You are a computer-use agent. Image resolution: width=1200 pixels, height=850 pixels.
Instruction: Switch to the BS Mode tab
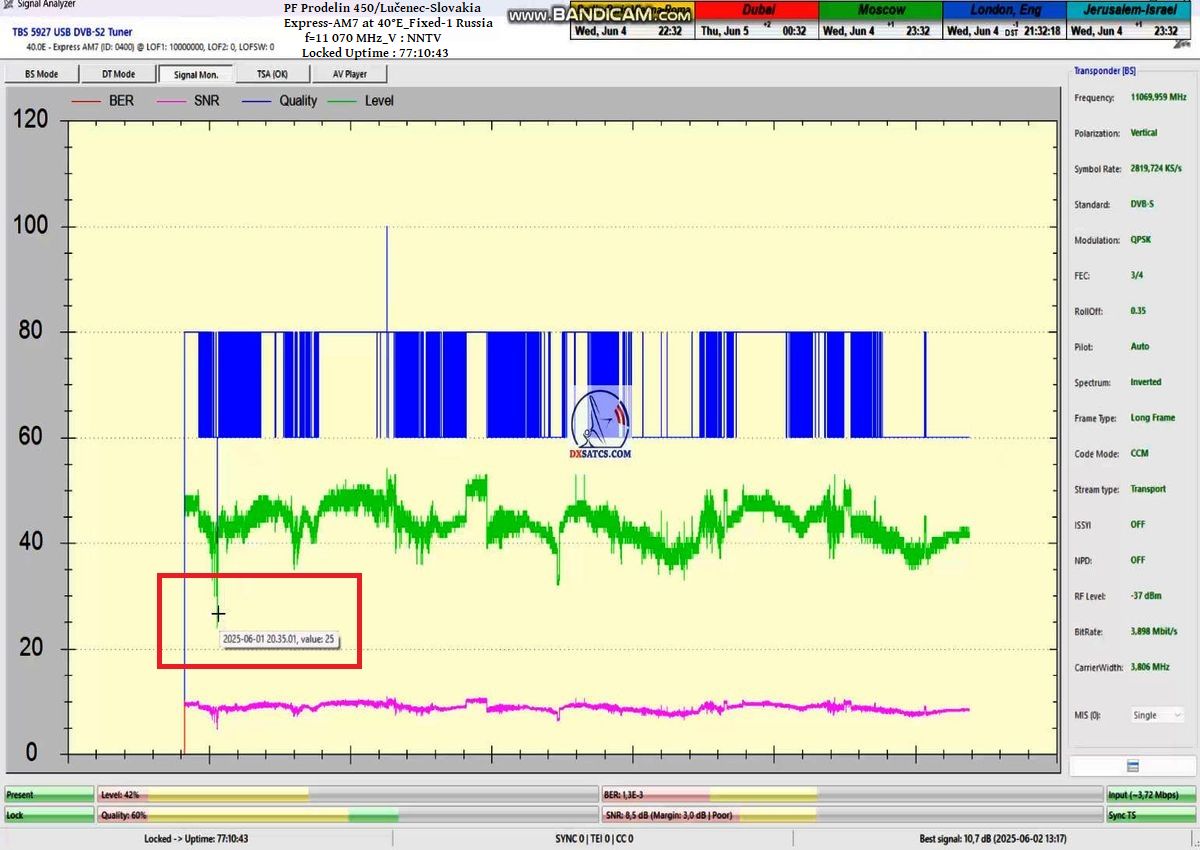click(41, 74)
